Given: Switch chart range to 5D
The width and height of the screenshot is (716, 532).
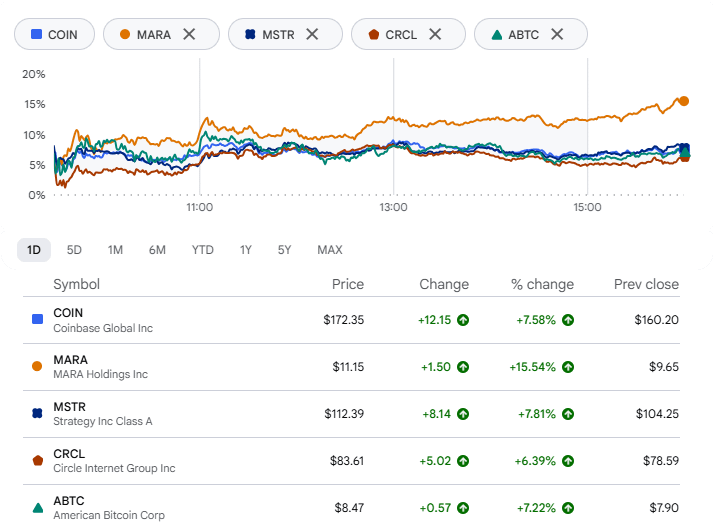Looking at the screenshot, I should tap(74, 250).
